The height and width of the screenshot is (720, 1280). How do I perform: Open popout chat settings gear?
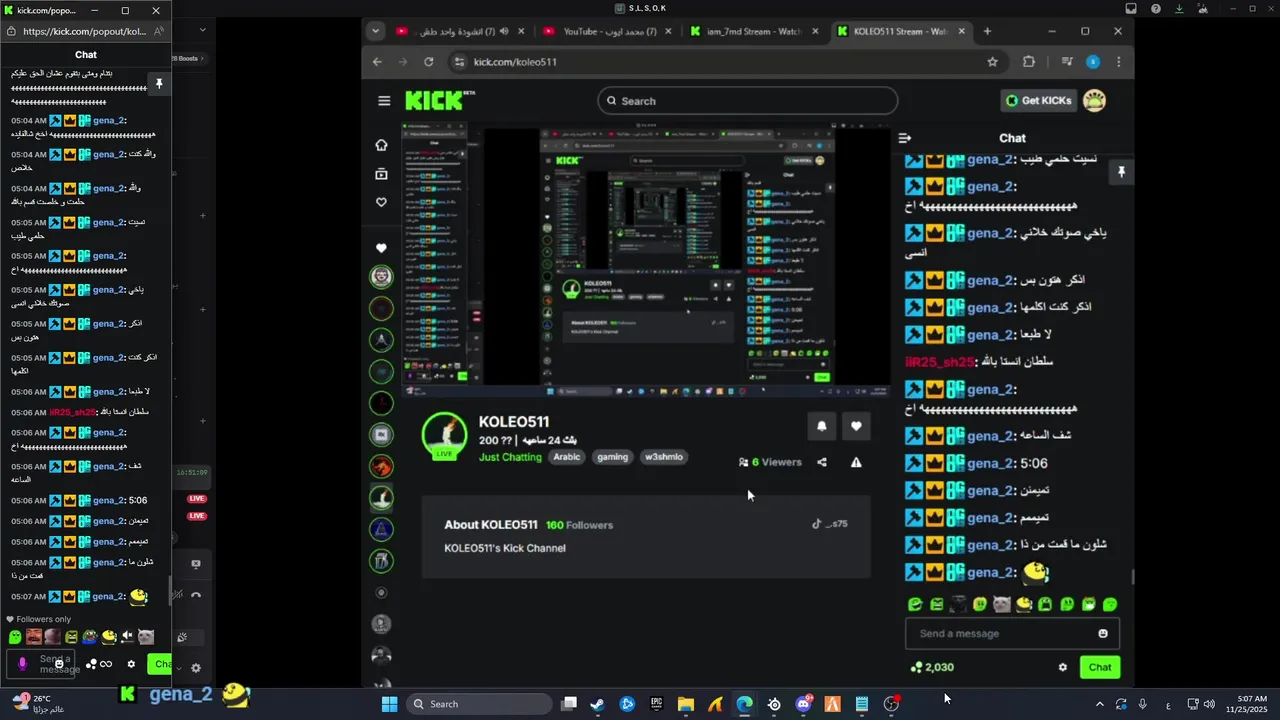point(131,664)
